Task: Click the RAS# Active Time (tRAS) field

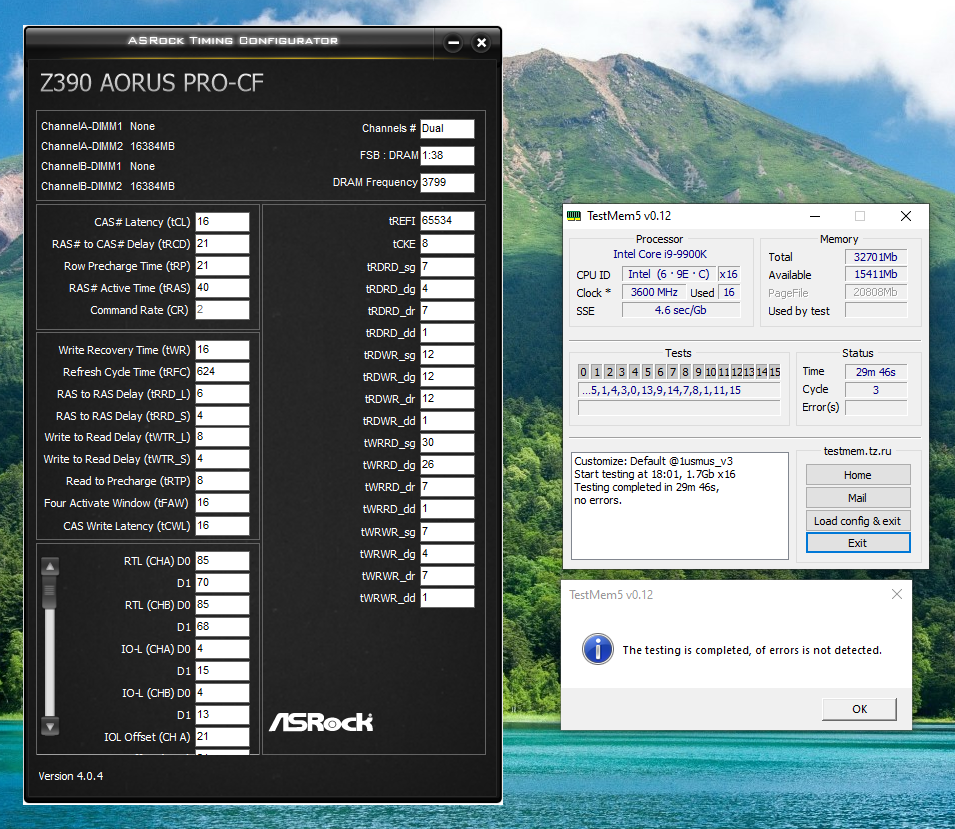Action: pyautogui.click(x=222, y=288)
